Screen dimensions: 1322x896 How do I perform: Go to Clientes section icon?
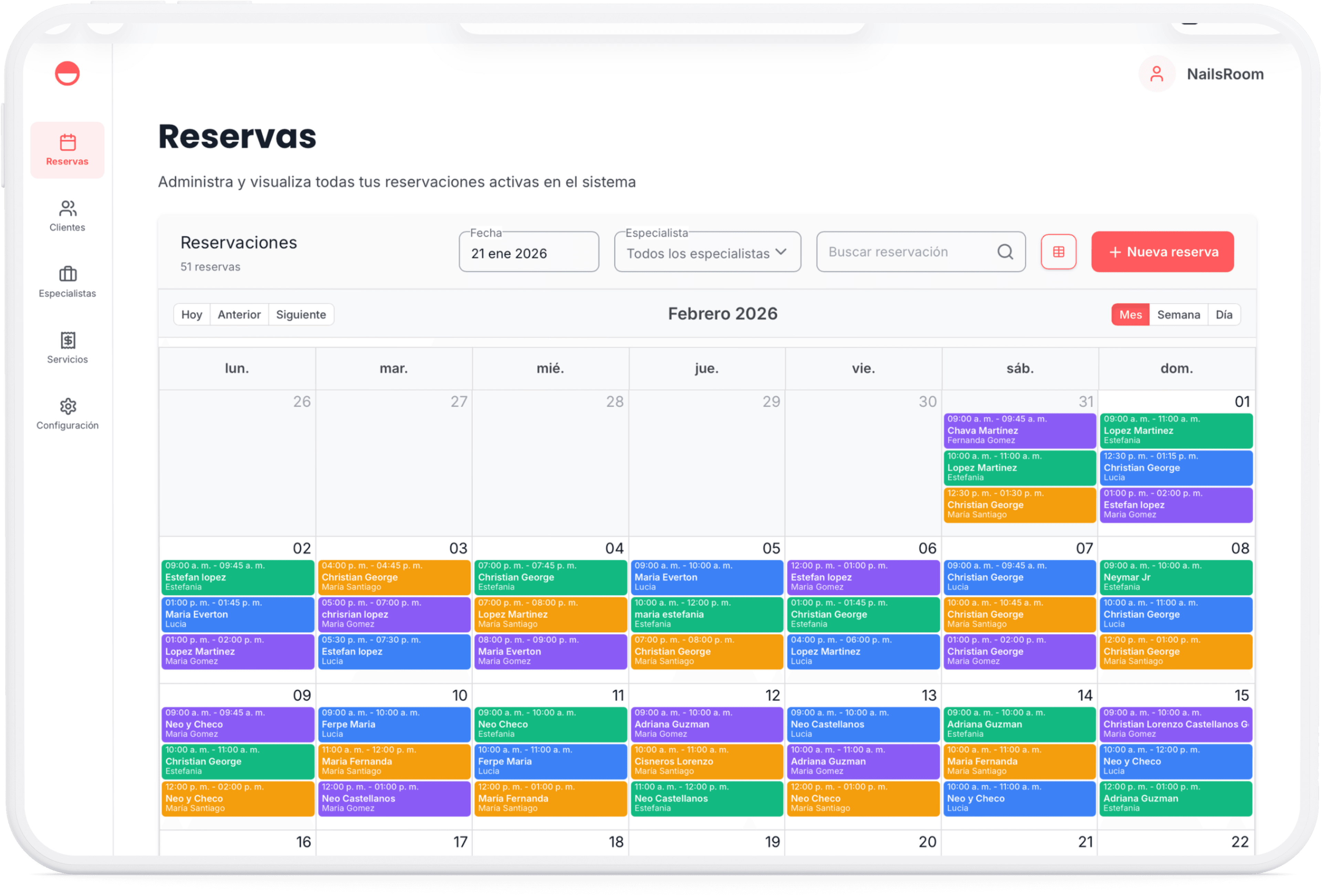[67, 208]
